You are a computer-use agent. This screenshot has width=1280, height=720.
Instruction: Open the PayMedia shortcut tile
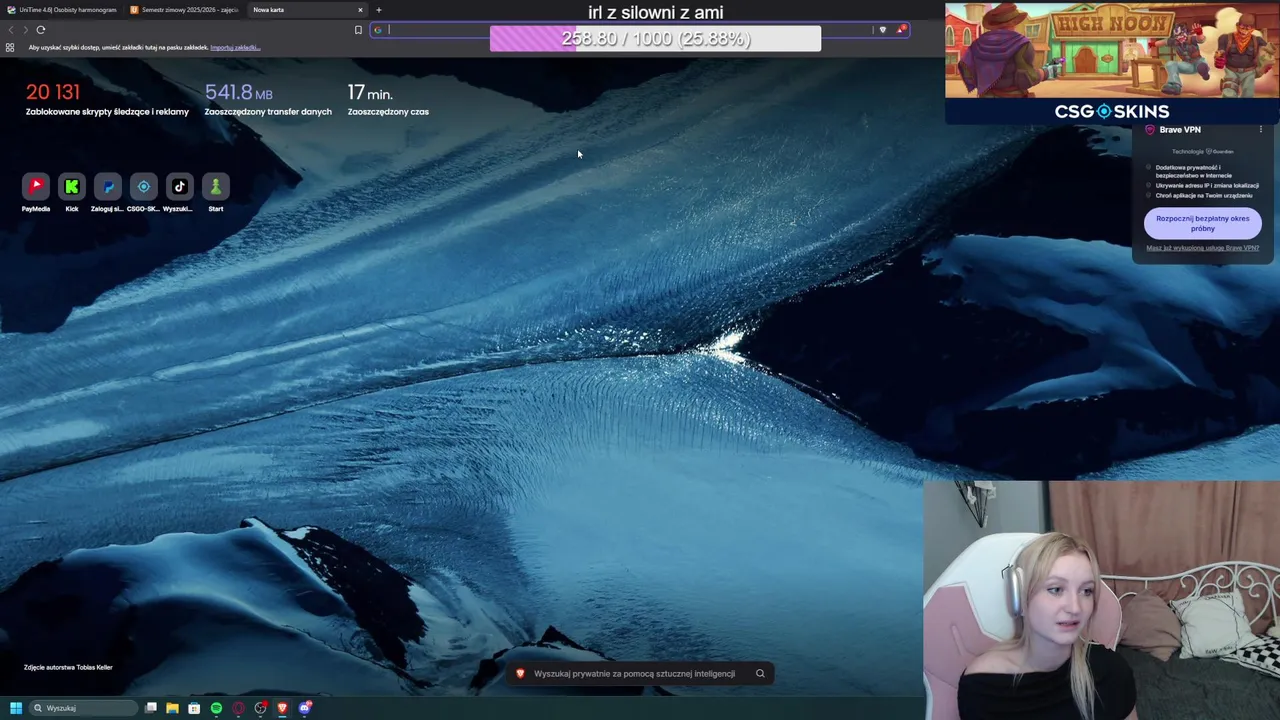[36, 187]
